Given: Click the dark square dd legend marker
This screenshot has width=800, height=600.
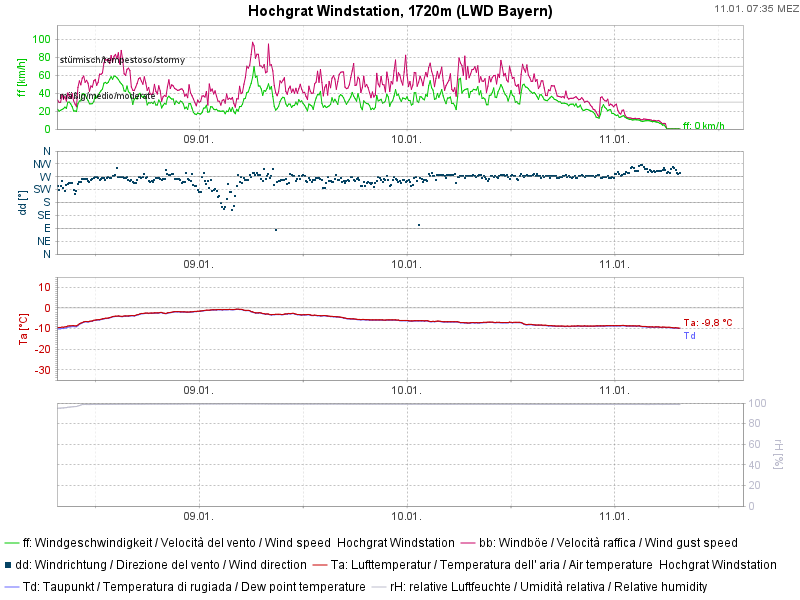Looking at the screenshot, I should click(8, 565).
